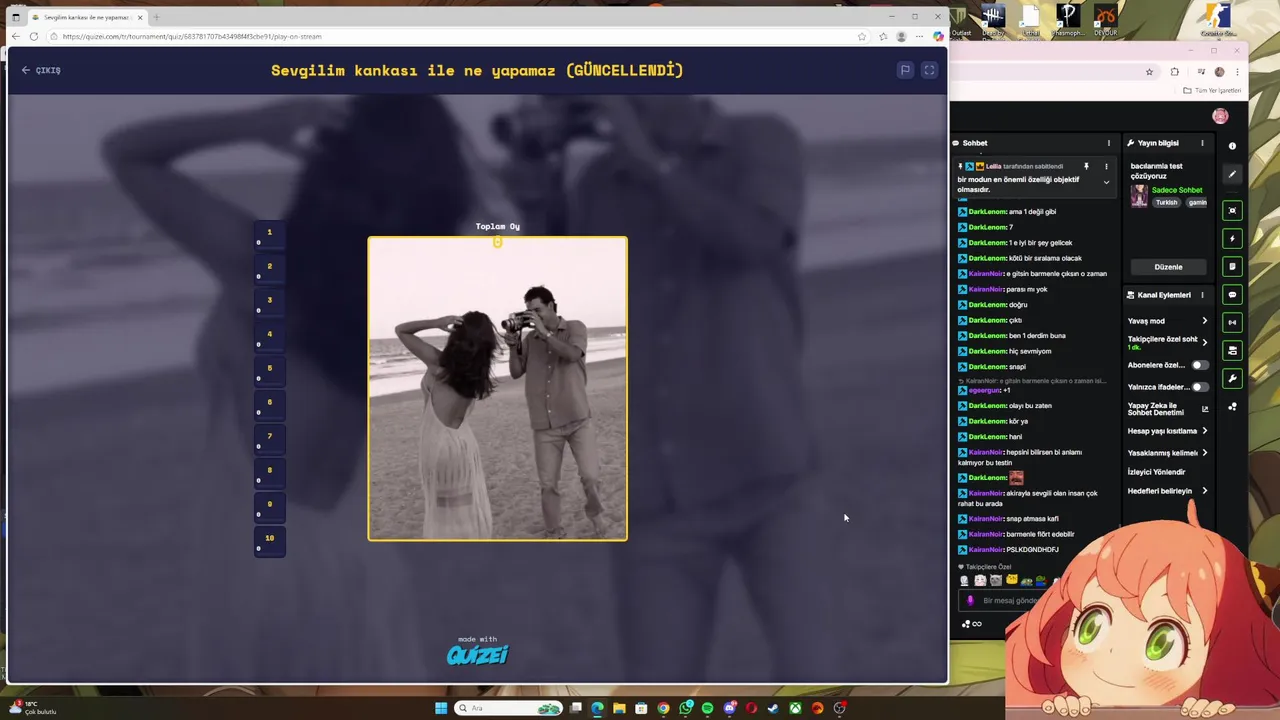
Task: Open new tab in Quizei browser
Action: 156,17
